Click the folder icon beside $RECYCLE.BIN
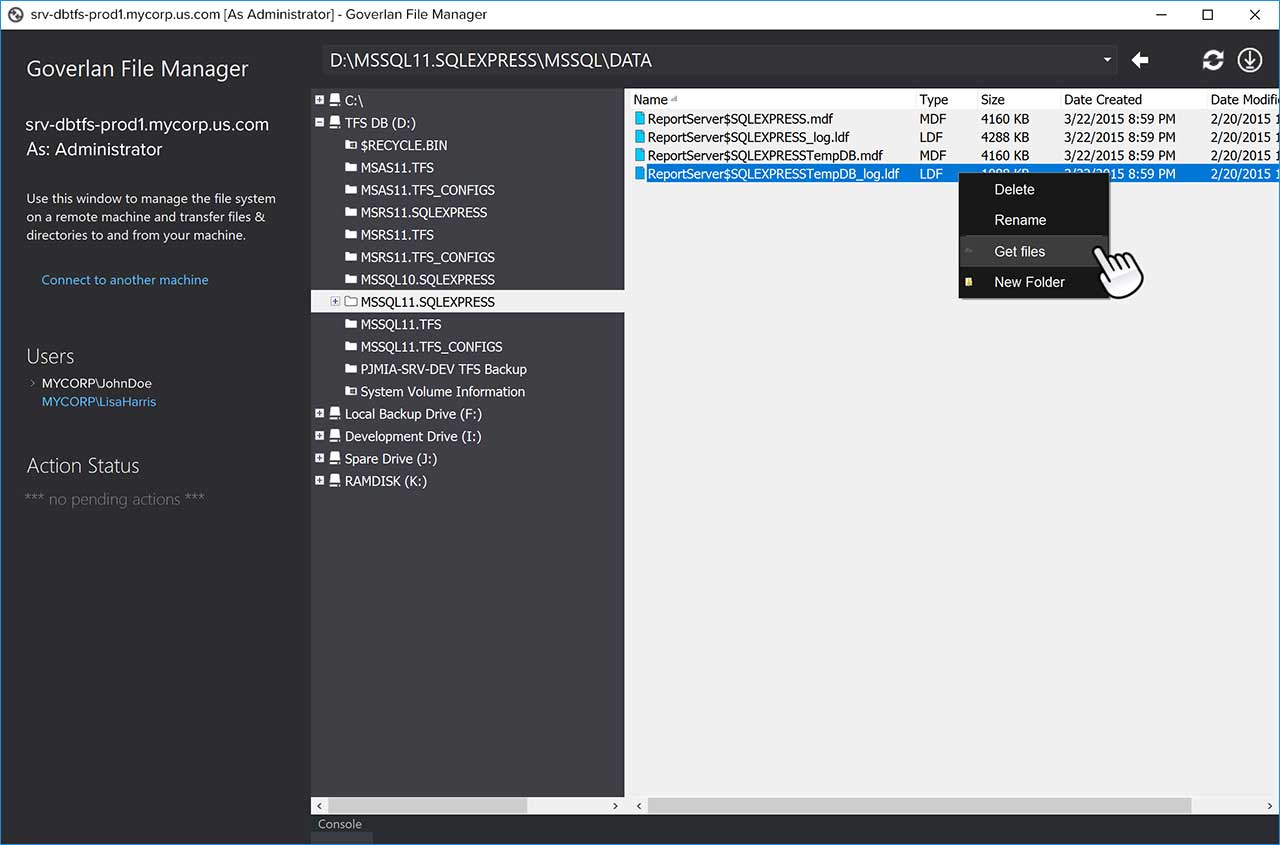This screenshot has width=1280, height=845. (351, 145)
